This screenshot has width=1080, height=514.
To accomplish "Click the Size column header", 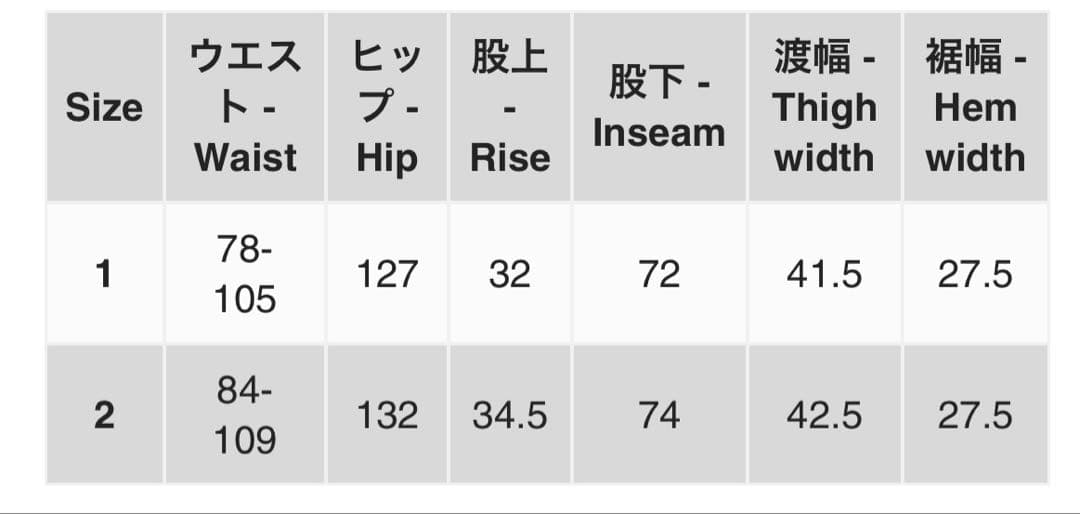I will [x=104, y=108].
